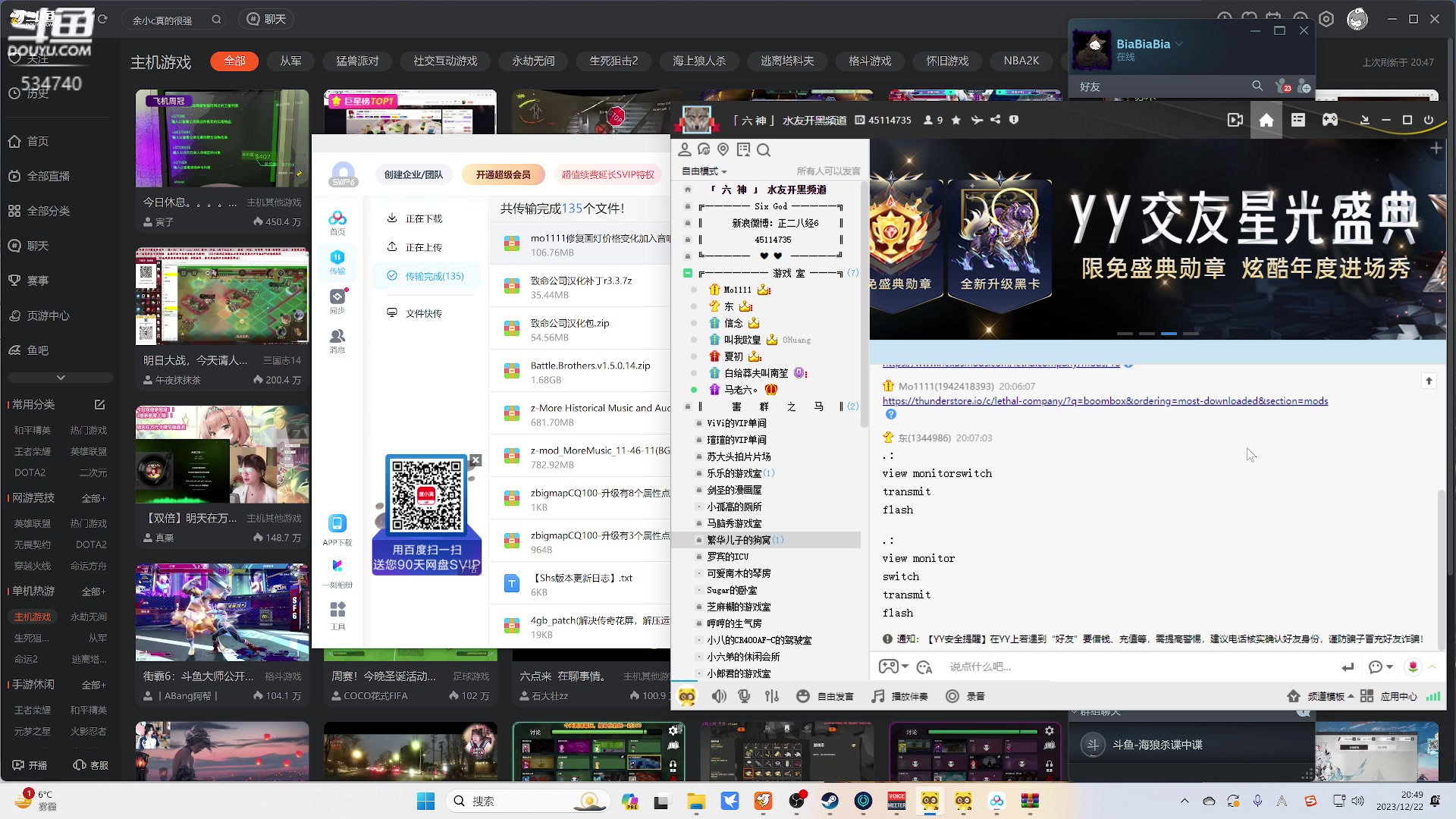This screenshot has height=819, width=1456.
Task: Select the 全部 category tab on Douyu
Action: [235, 61]
